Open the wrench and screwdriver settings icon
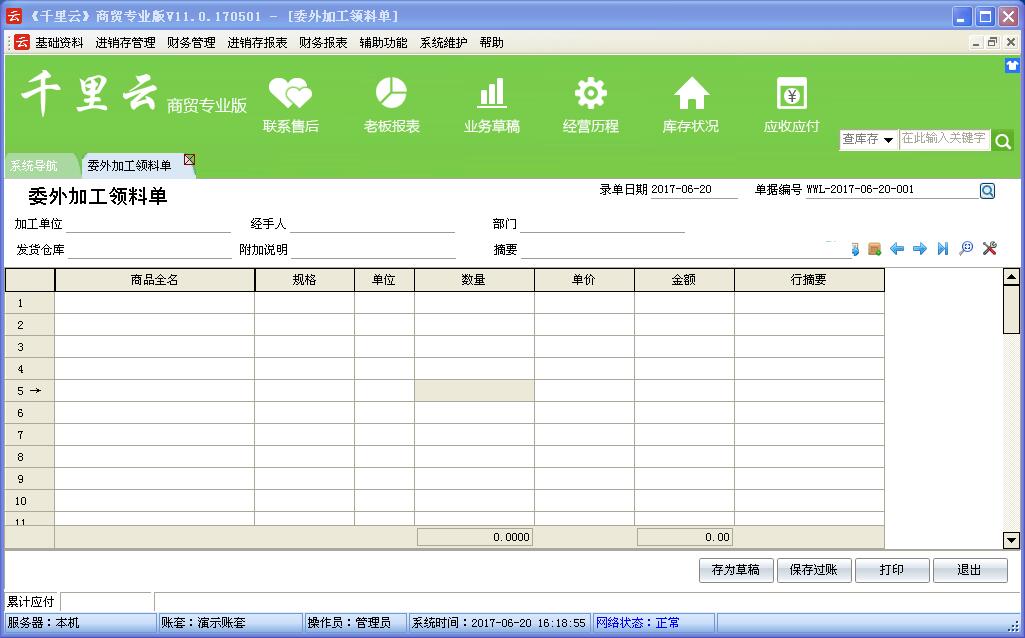Screen dimensions: 1025x638 (x=990, y=249)
